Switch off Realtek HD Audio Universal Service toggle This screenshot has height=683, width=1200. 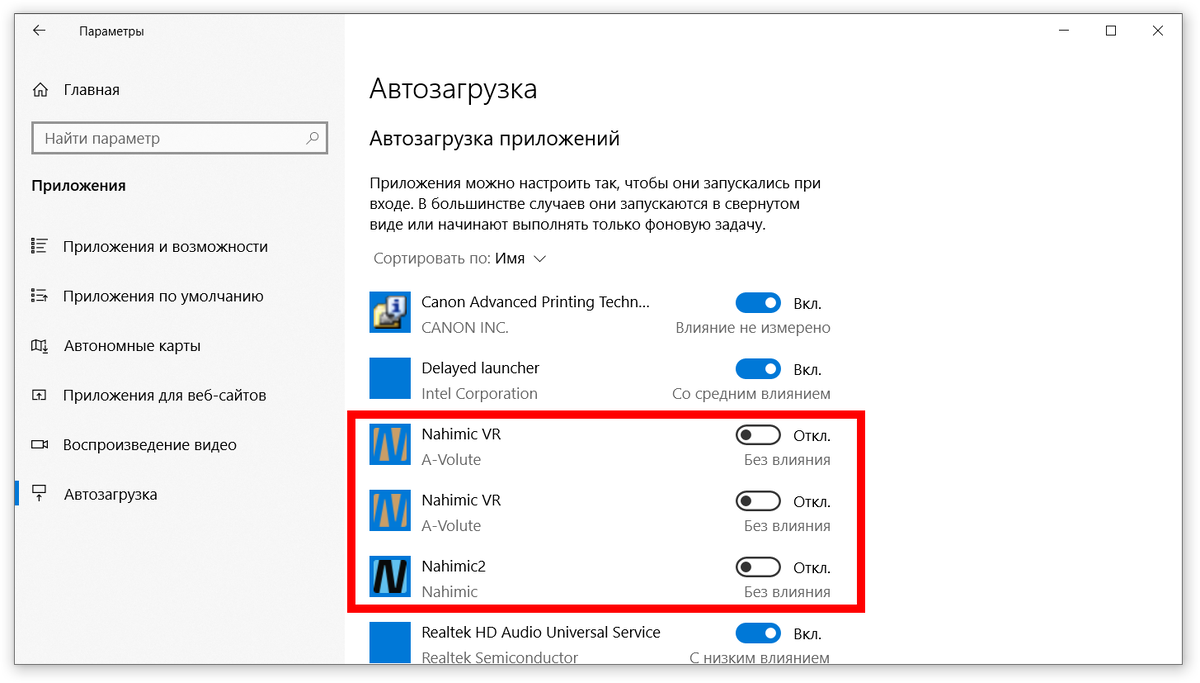coord(758,633)
